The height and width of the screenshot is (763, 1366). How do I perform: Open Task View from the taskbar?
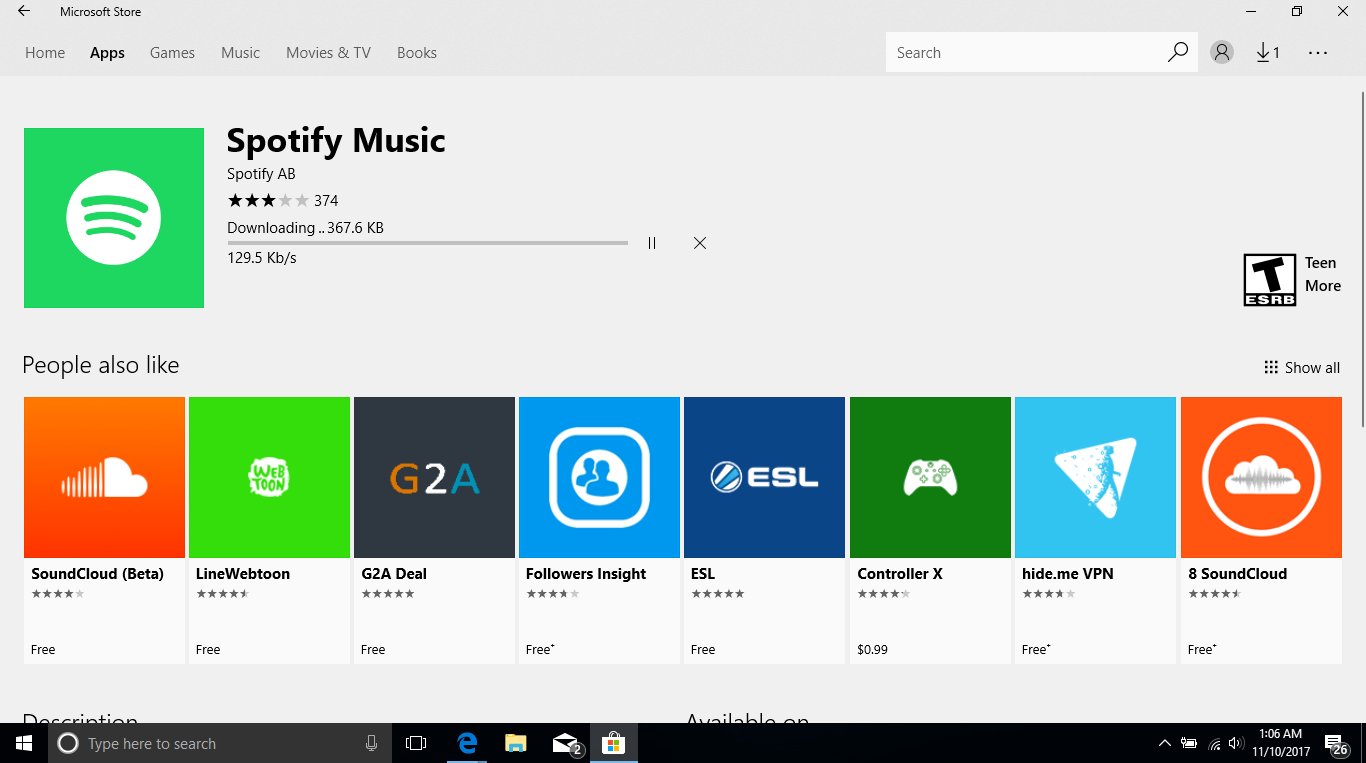[x=416, y=743]
